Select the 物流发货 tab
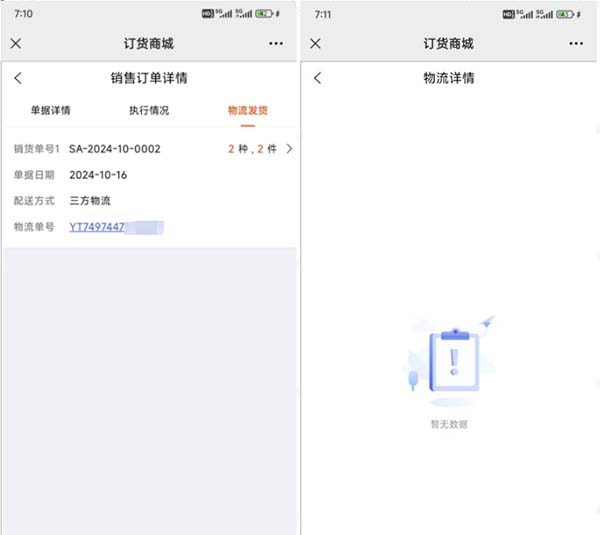 247,110
